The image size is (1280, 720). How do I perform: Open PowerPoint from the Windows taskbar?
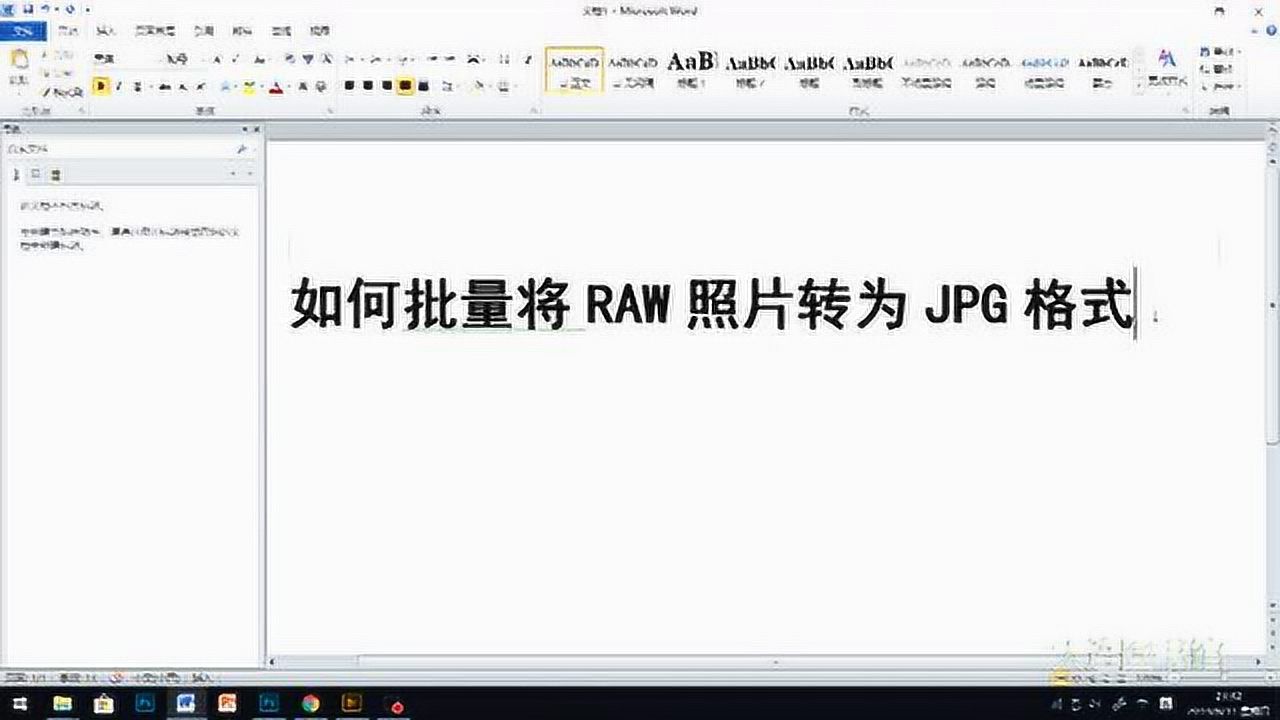point(227,703)
